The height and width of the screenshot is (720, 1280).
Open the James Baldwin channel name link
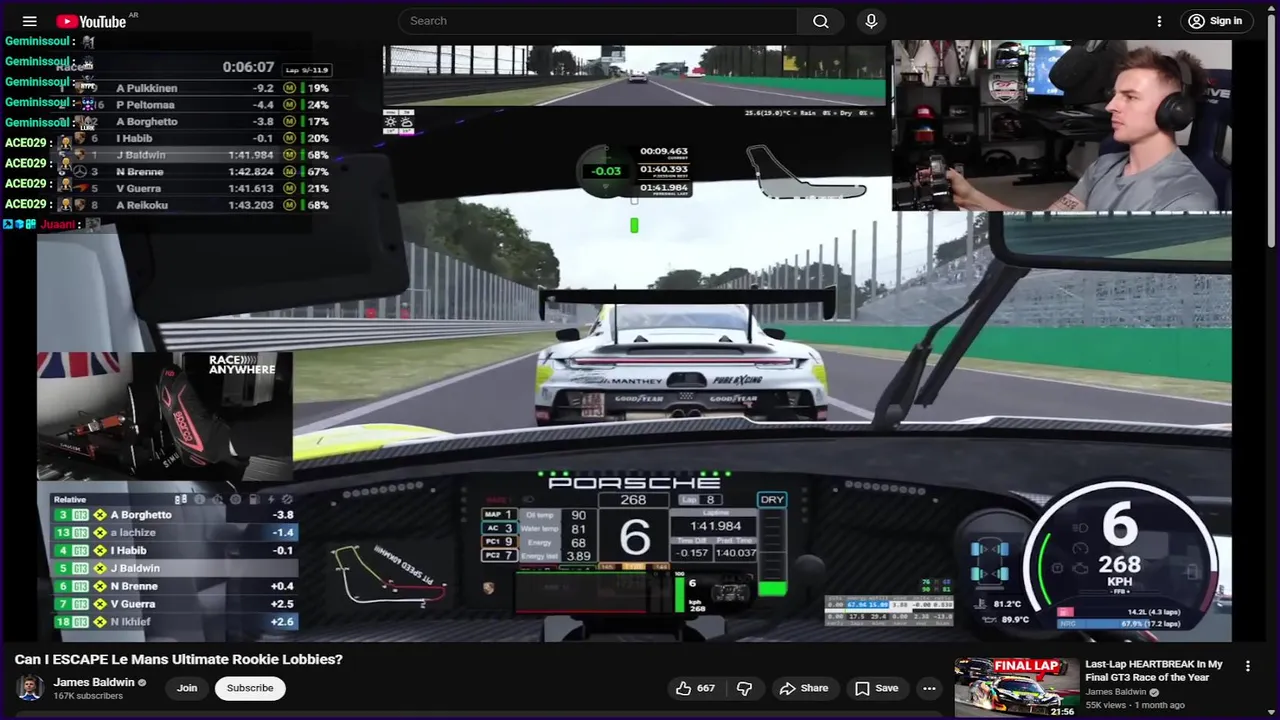tap(93, 682)
